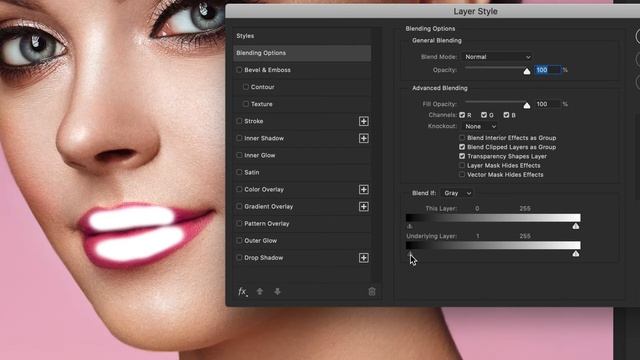Select Blending Options in Styles list

302,53
